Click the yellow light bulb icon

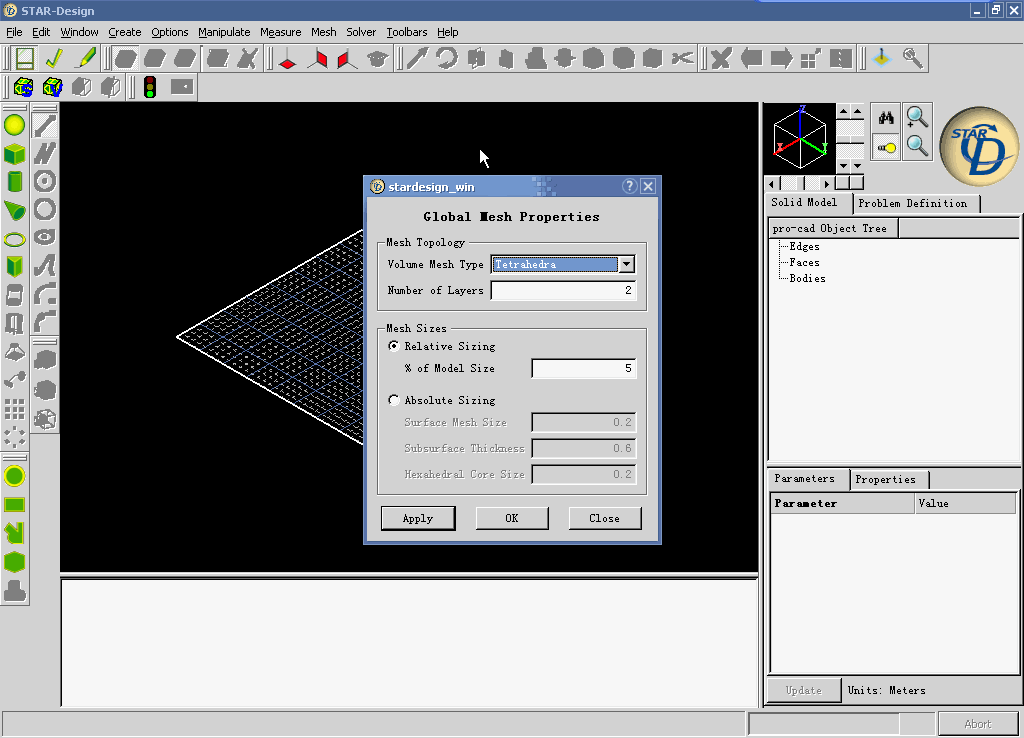[x=886, y=147]
